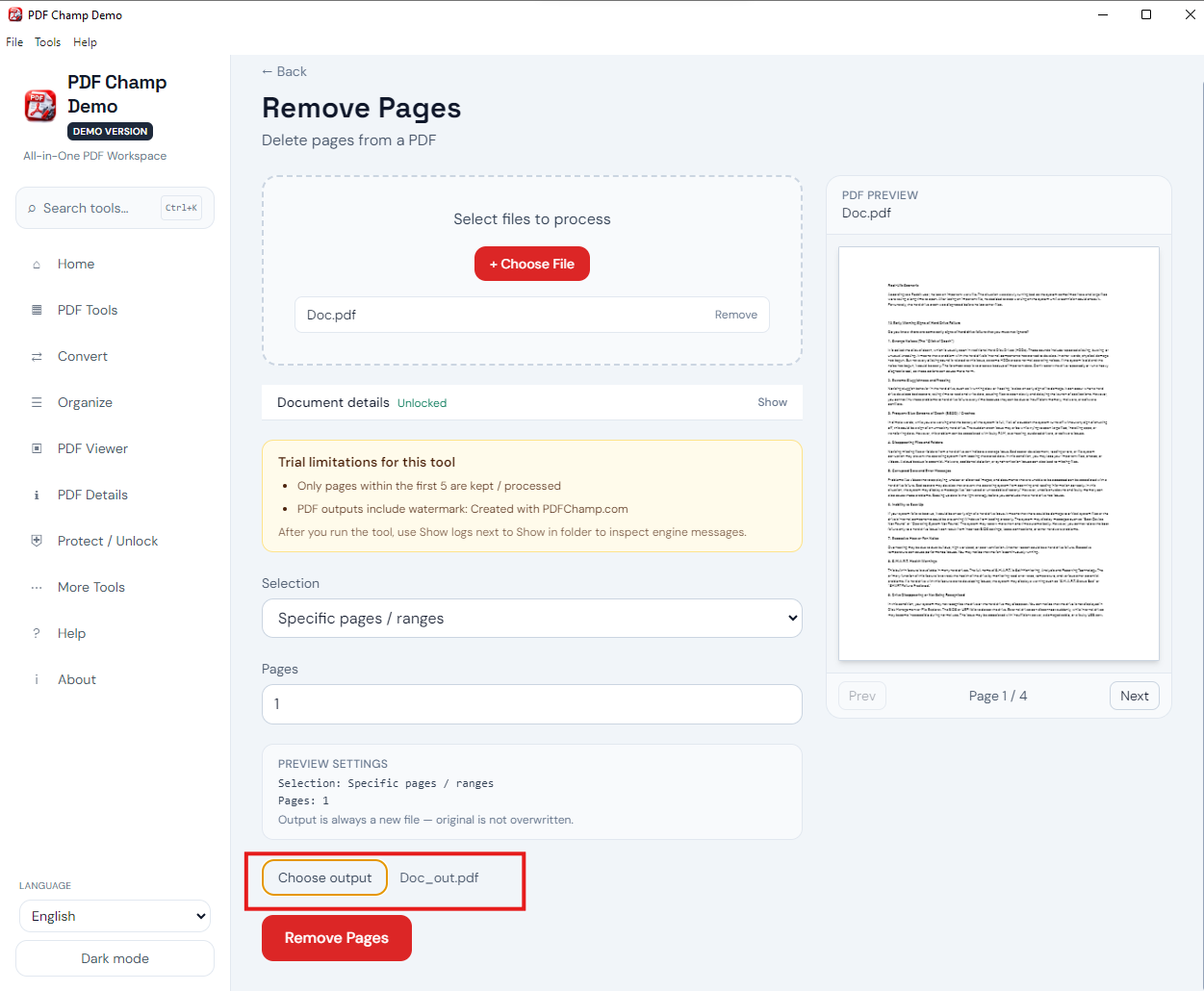Click the Remove Pages button
The height and width of the screenshot is (991, 1204).
[337, 938]
